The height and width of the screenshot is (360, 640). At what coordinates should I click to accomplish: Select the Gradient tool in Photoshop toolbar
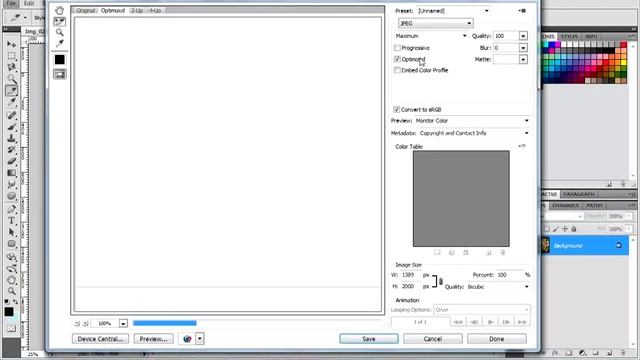click(11, 173)
